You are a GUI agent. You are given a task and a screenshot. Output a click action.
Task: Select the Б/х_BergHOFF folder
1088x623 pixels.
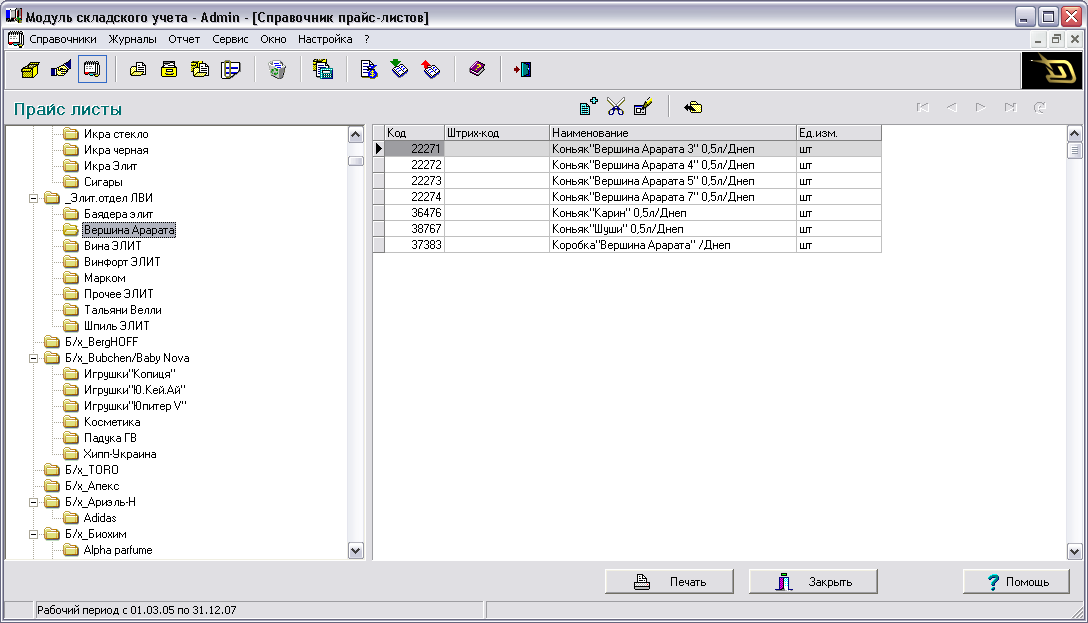tap(101, 342)
